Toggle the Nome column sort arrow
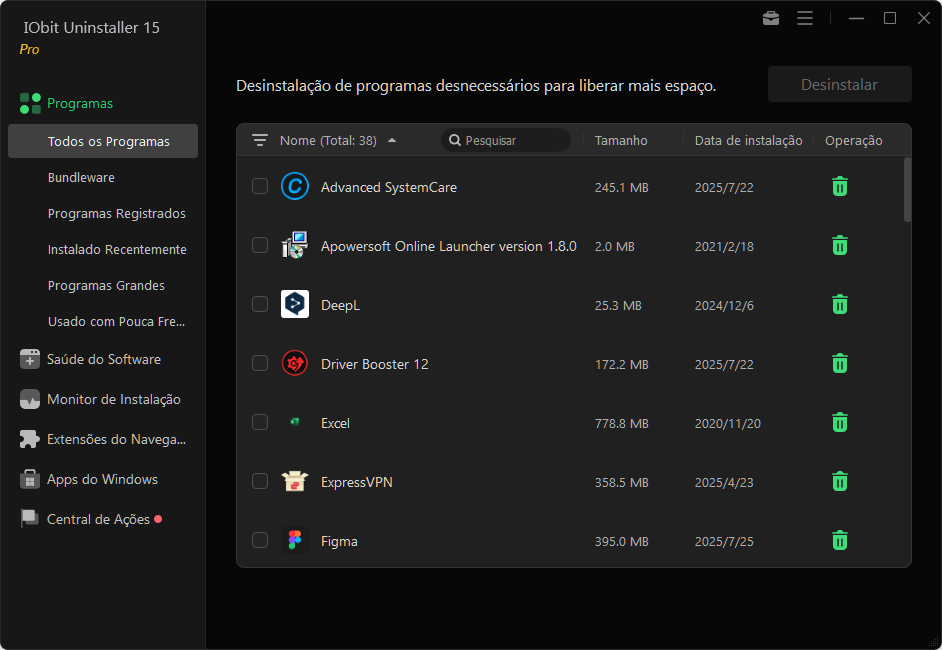Image resolution: width=942 pixels, height=650 pixels. click(x=392, y=141)
